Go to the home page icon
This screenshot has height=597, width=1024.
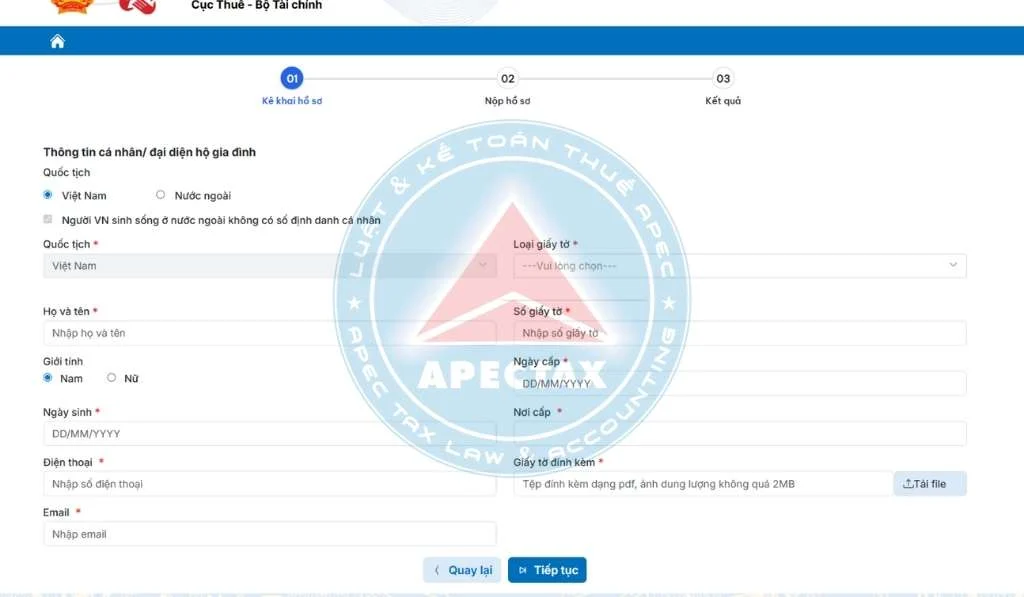pyautogui.click(x=57, y=42)
